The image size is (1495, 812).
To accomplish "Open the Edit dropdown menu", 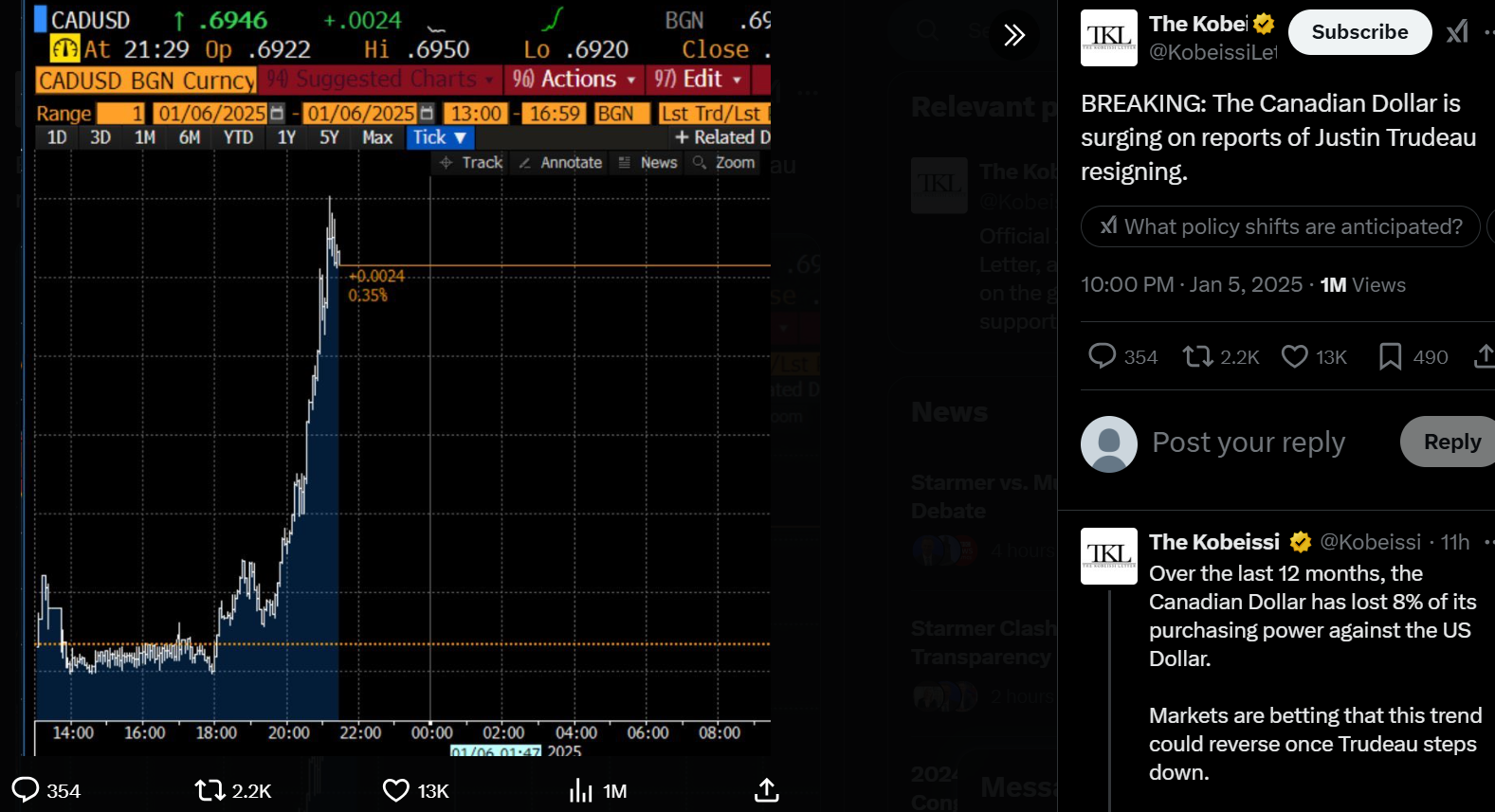I will pos(697,80).
